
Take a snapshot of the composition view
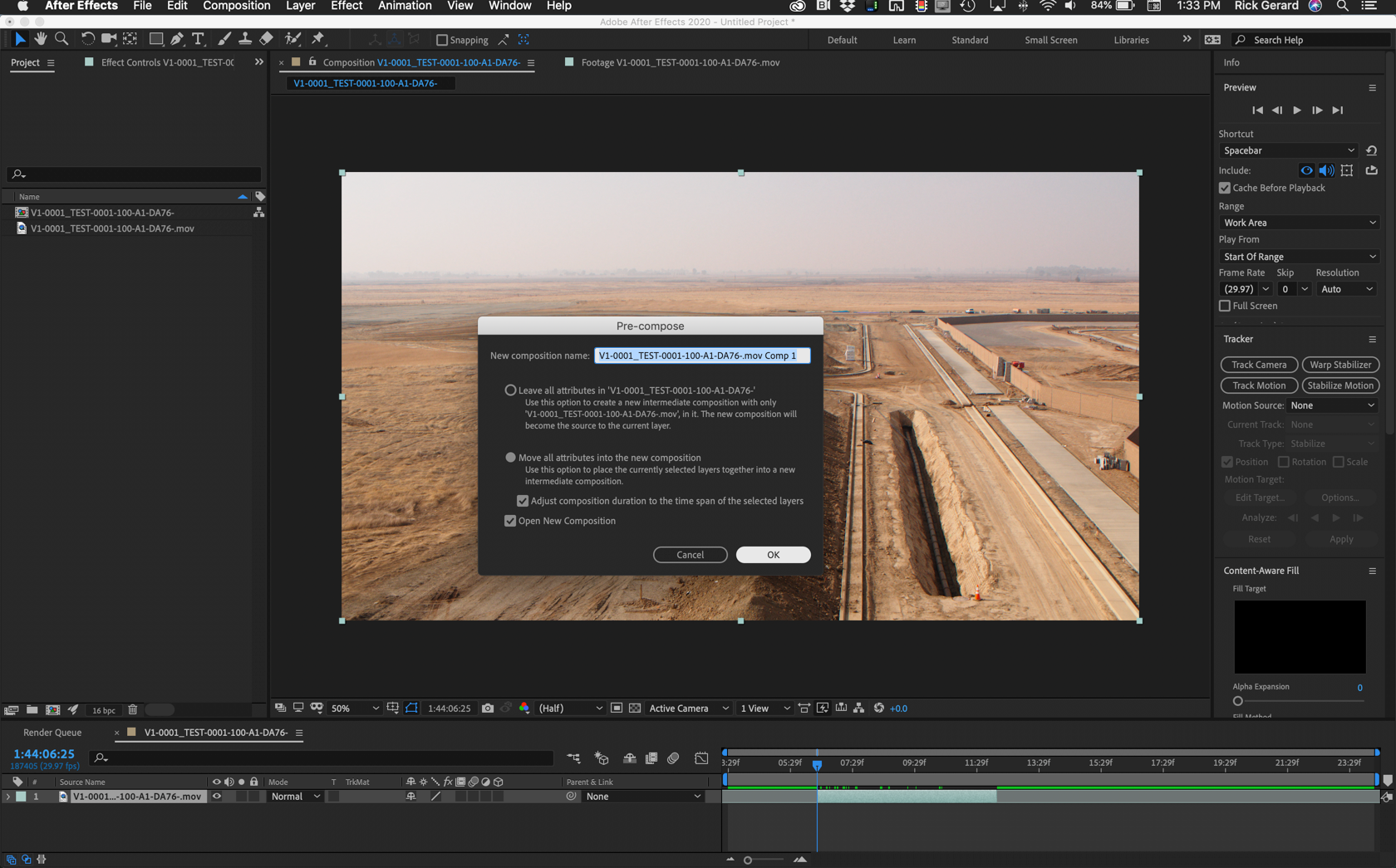pyautogui.click(x=487, y=708)
